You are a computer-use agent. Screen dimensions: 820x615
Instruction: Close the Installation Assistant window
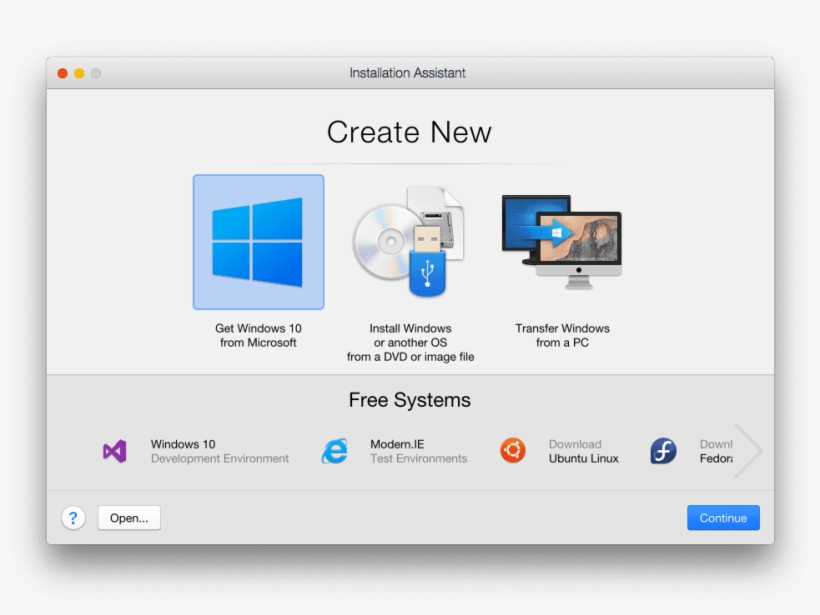(62, 73)
